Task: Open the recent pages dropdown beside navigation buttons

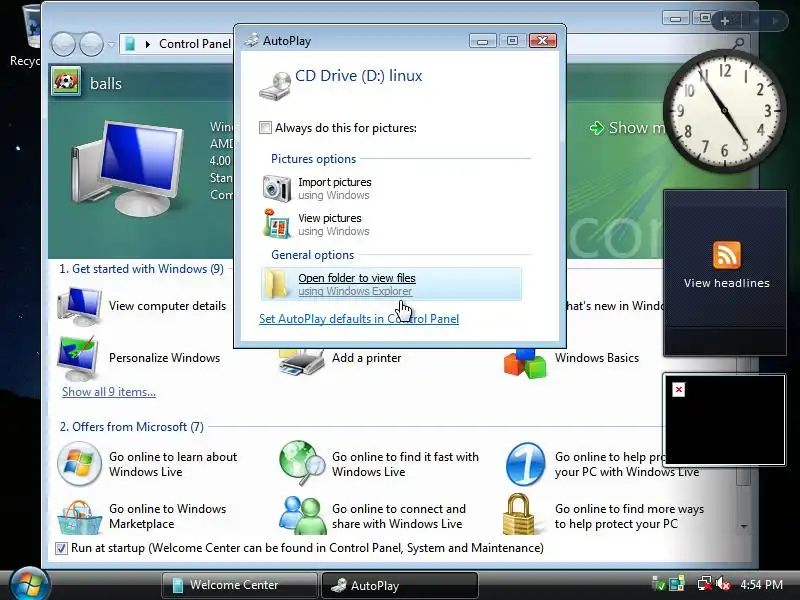Action: pos(111,44)
